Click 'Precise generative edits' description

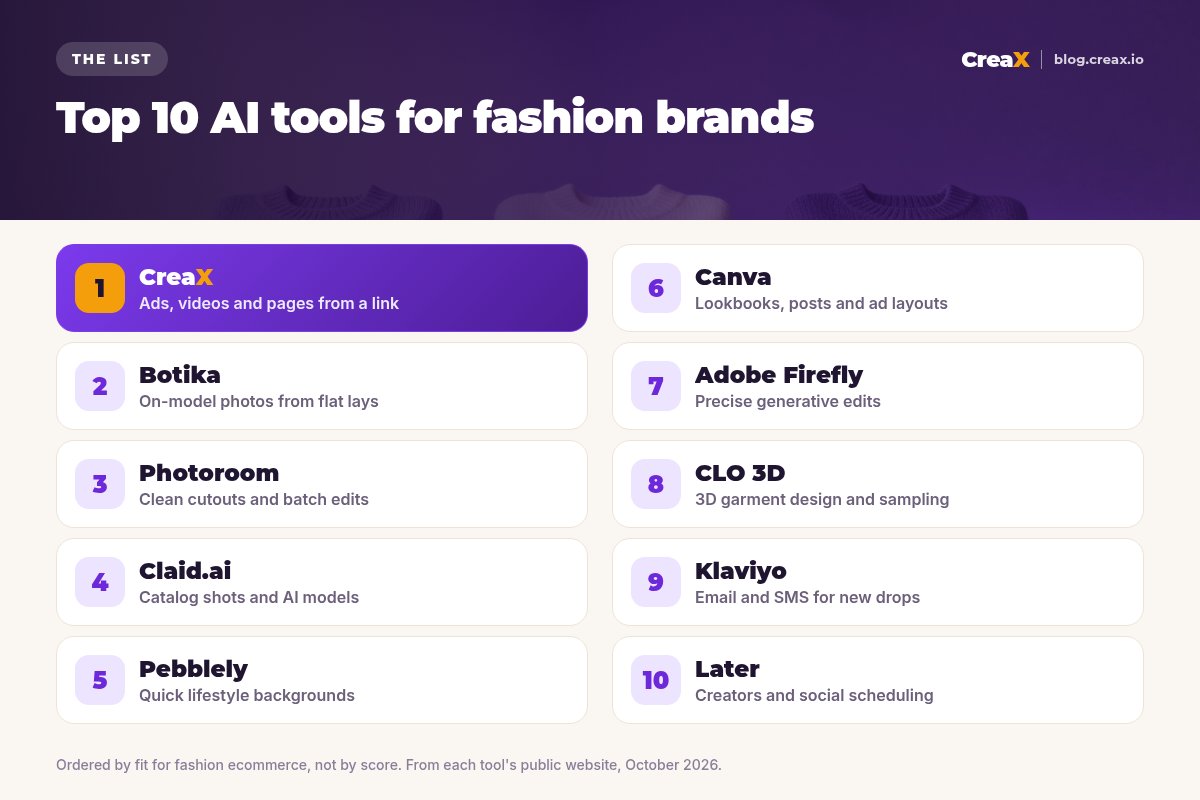tap(788, 401)
